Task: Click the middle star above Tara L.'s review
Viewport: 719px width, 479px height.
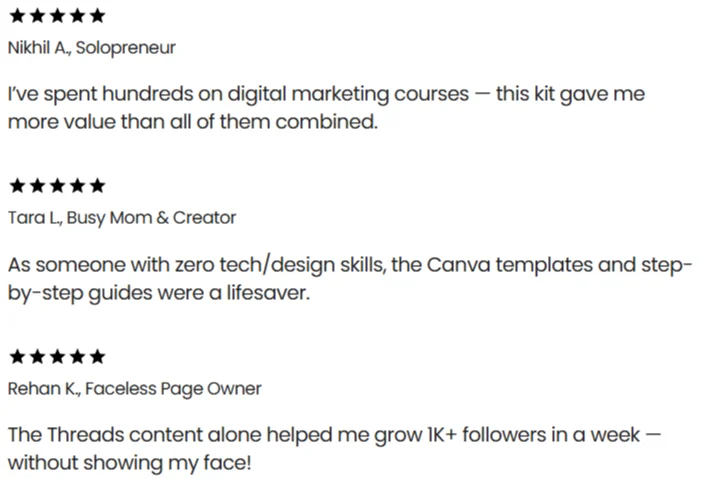Action: tap(56, 186)
